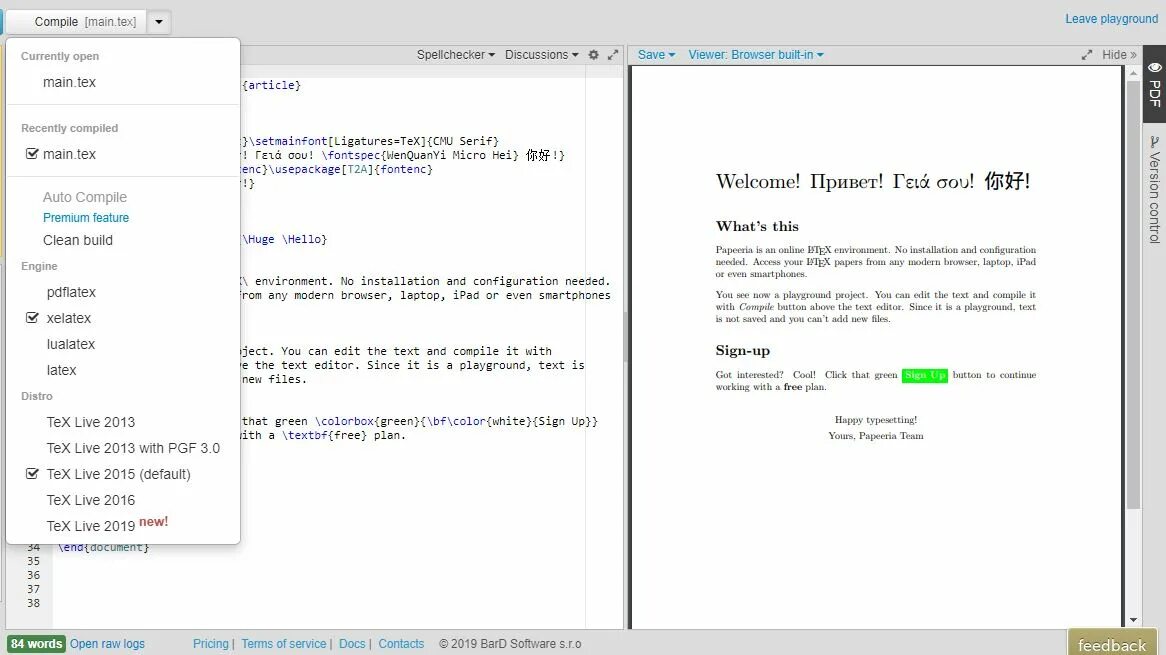The width and height of the screenshot is (1166, 655).
Task: Click the PDF viewer vertical scrollbar thumb
Action: click(1133, 295)
